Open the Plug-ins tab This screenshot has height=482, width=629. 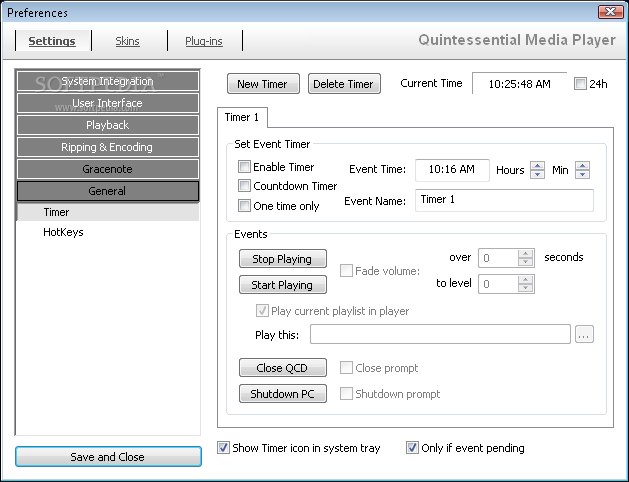[x=204, y=41]
